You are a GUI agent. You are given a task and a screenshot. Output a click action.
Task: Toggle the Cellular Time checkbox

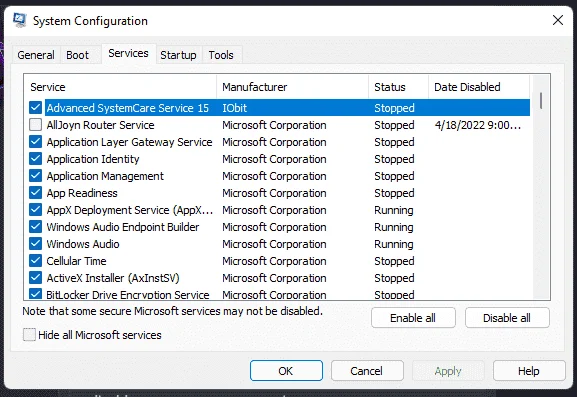coord(35,260)
